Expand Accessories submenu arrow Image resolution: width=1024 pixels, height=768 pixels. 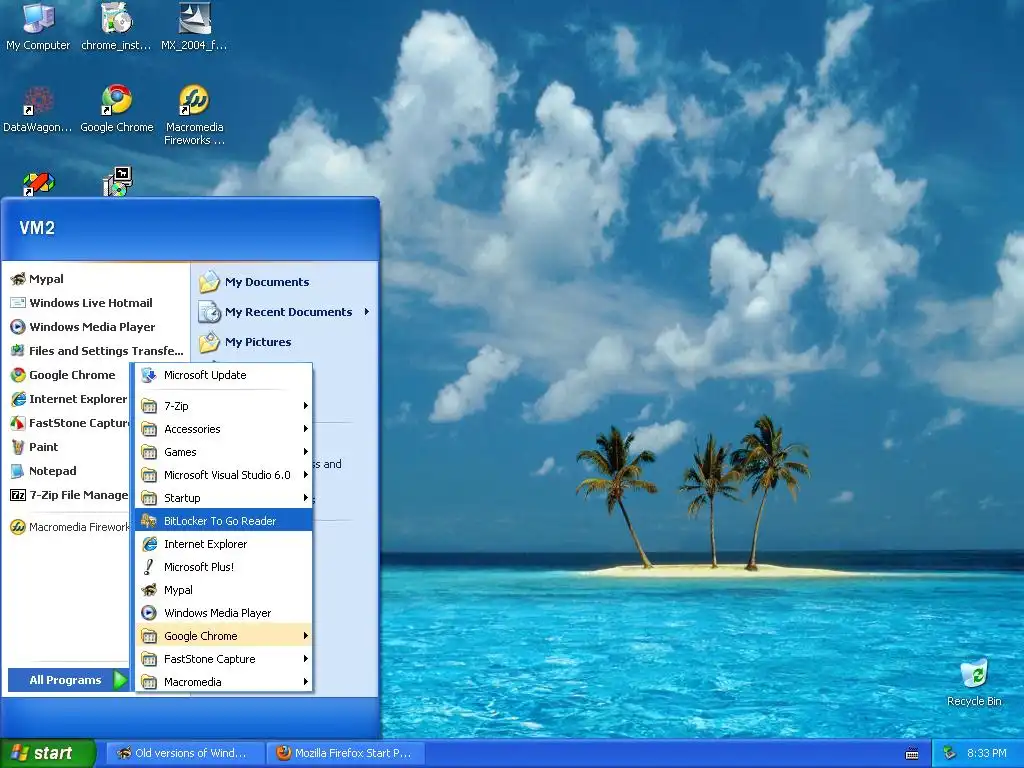tap(306, 429)
